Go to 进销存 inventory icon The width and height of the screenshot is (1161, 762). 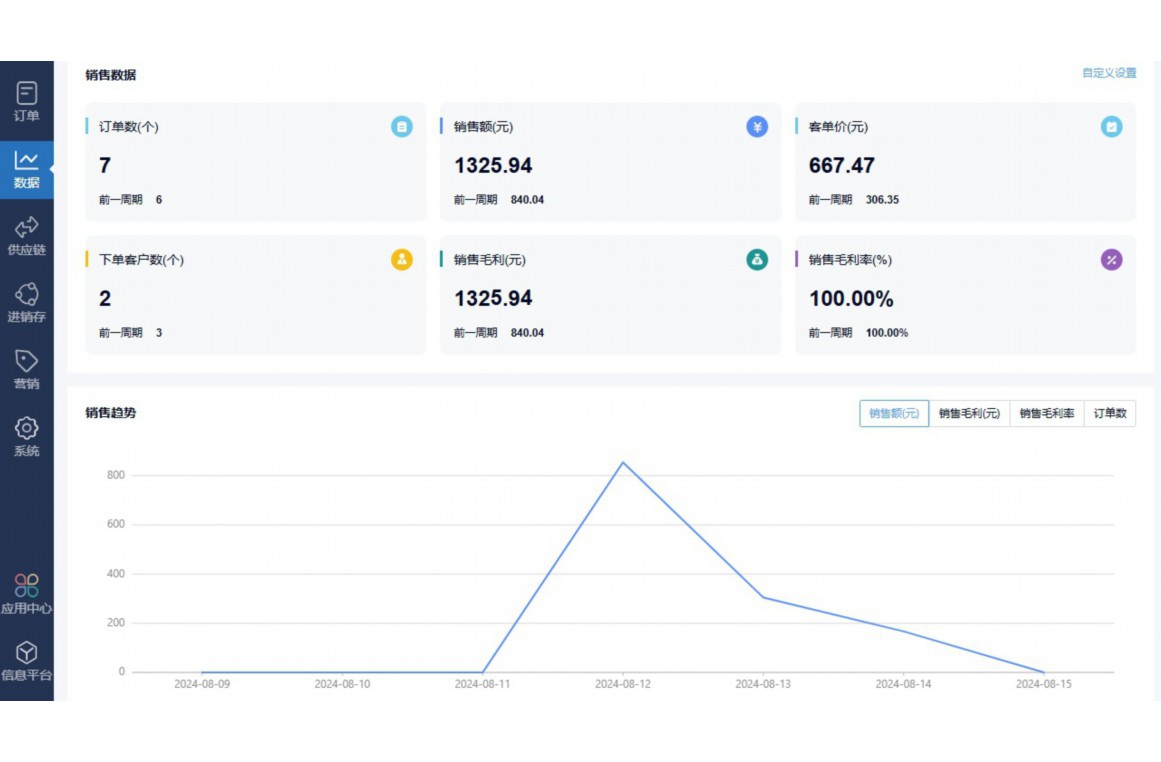tap(27, 295)
